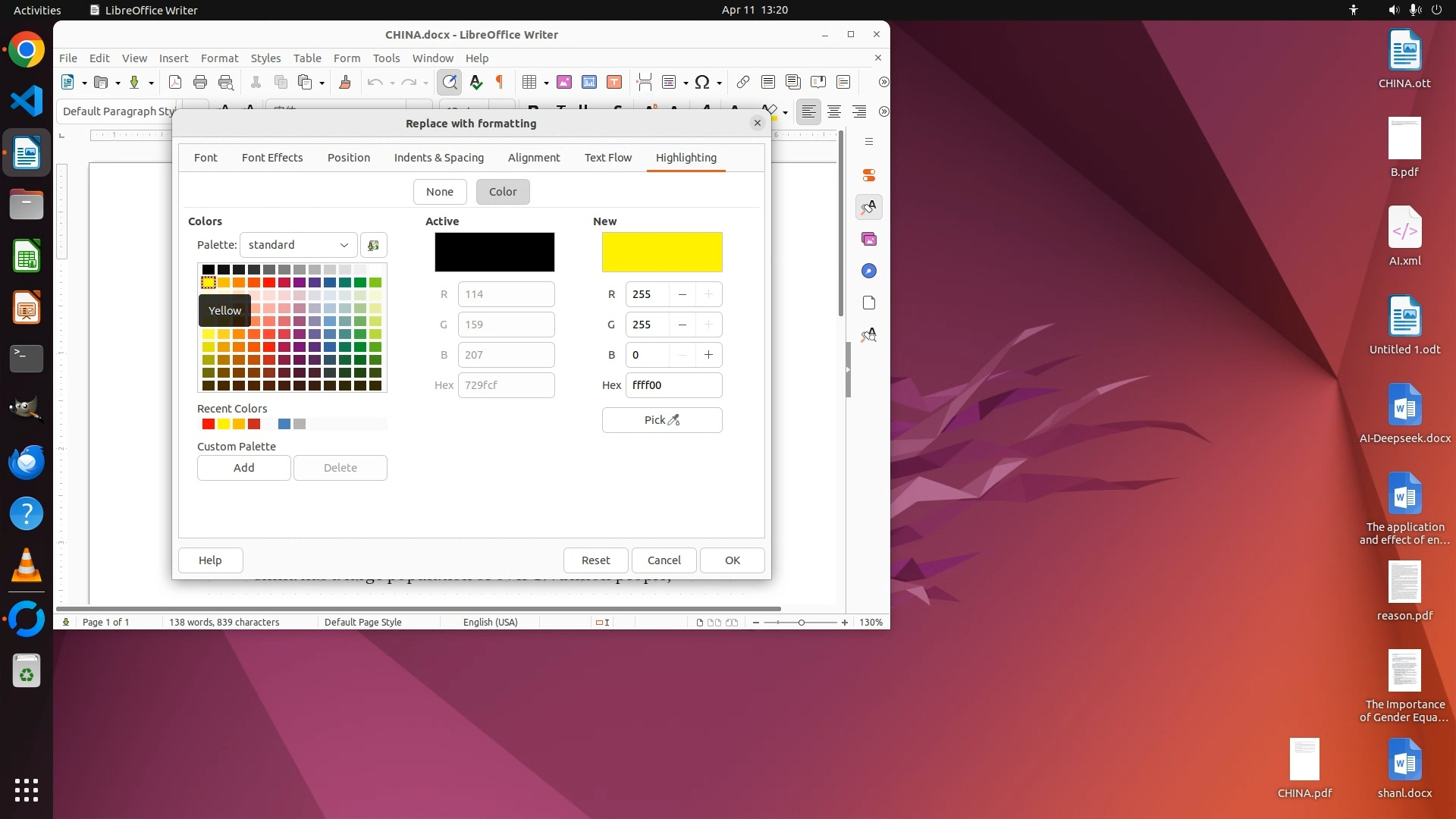The image size is (1456, 819).
Task: Click the Check Spelling icon
Action: point(476,82)
